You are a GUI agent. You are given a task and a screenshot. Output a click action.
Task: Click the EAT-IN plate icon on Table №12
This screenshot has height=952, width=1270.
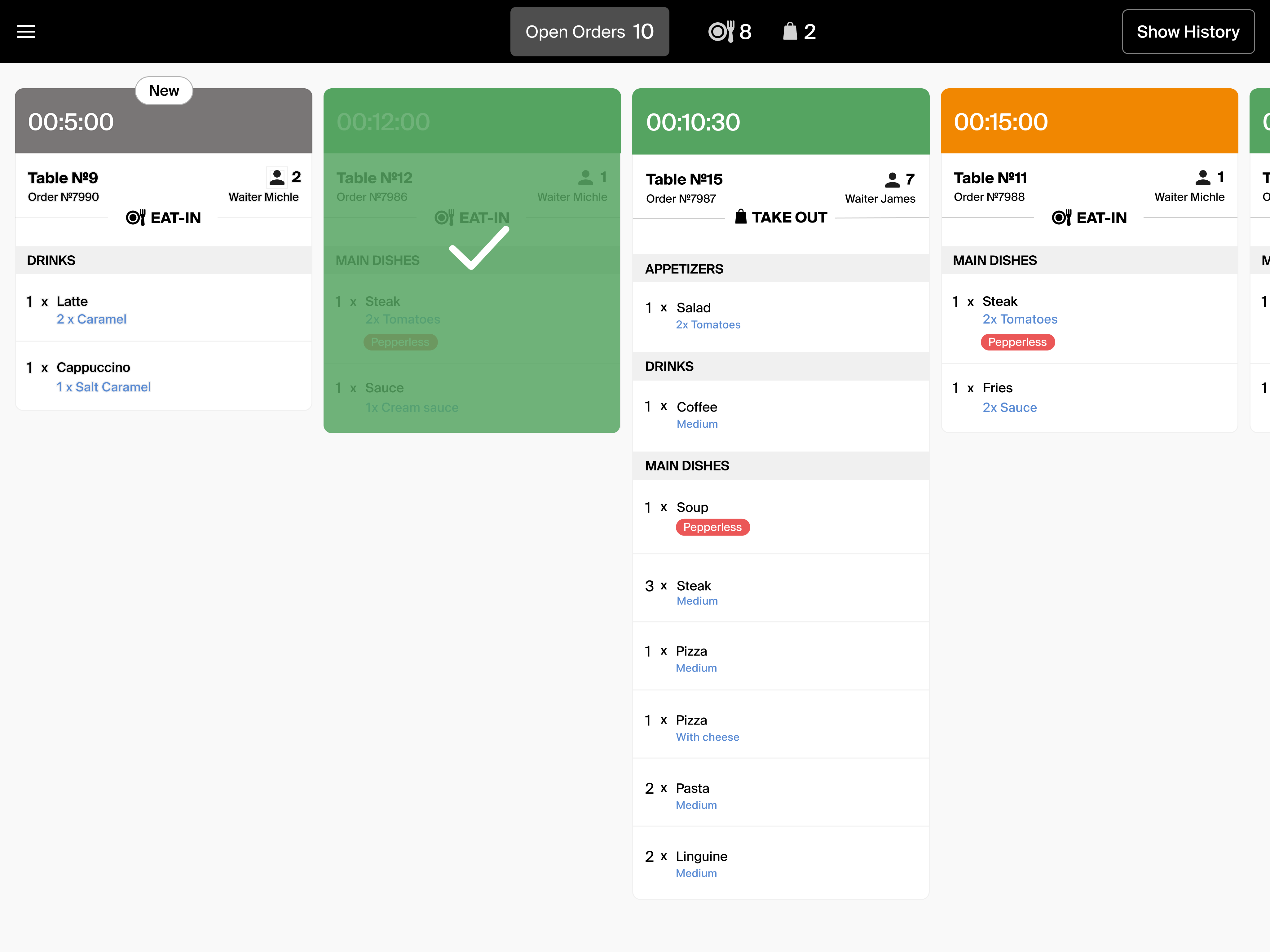pos(444,218)
